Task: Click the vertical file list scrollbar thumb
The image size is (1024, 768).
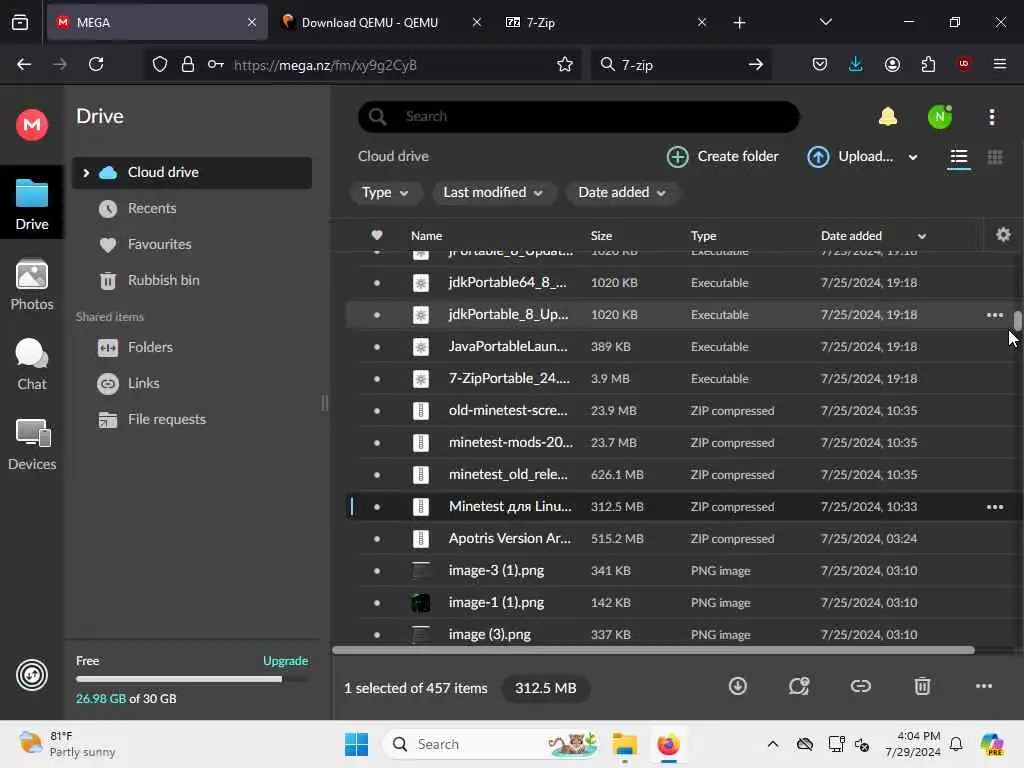Action: pyautogui.click(x=1017, y=321)
